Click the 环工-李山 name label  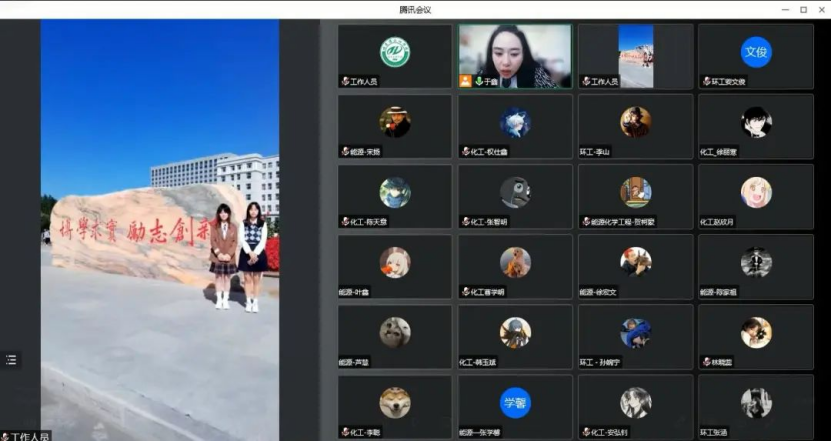click(x=595, y=152)
